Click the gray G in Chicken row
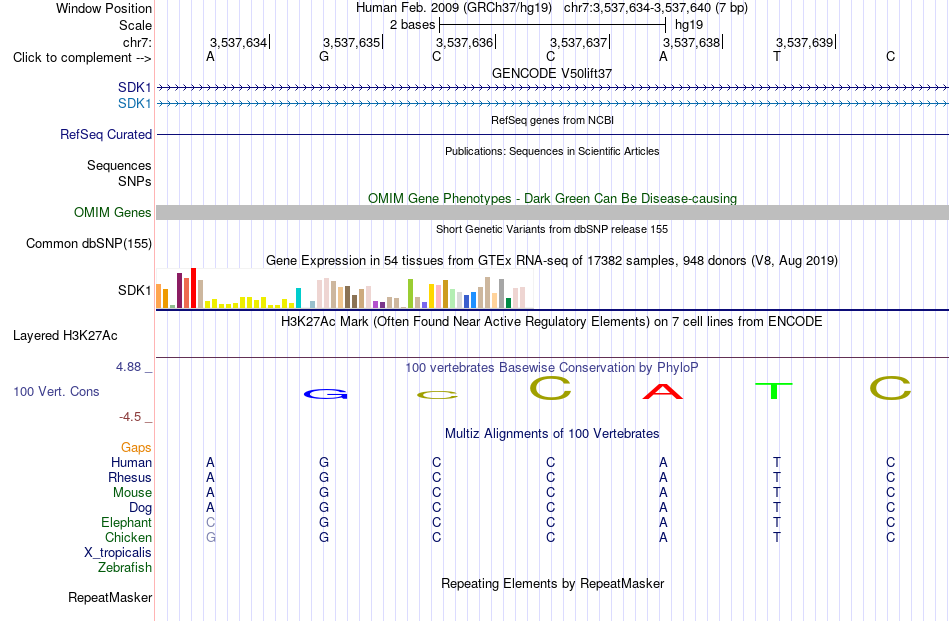 click(x=210, y=537)
